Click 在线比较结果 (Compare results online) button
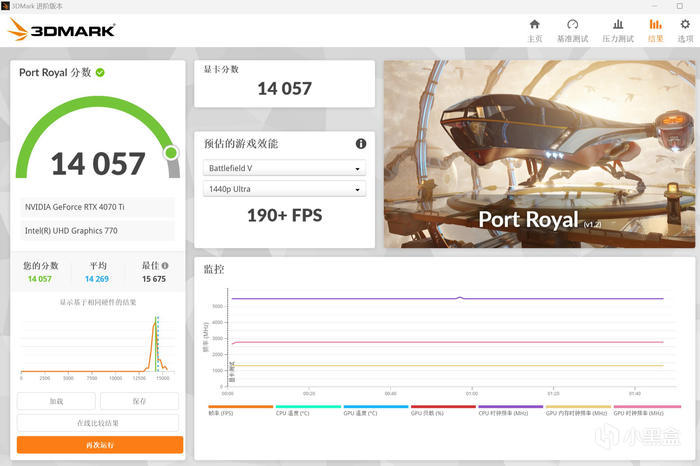 click(98, 423)
